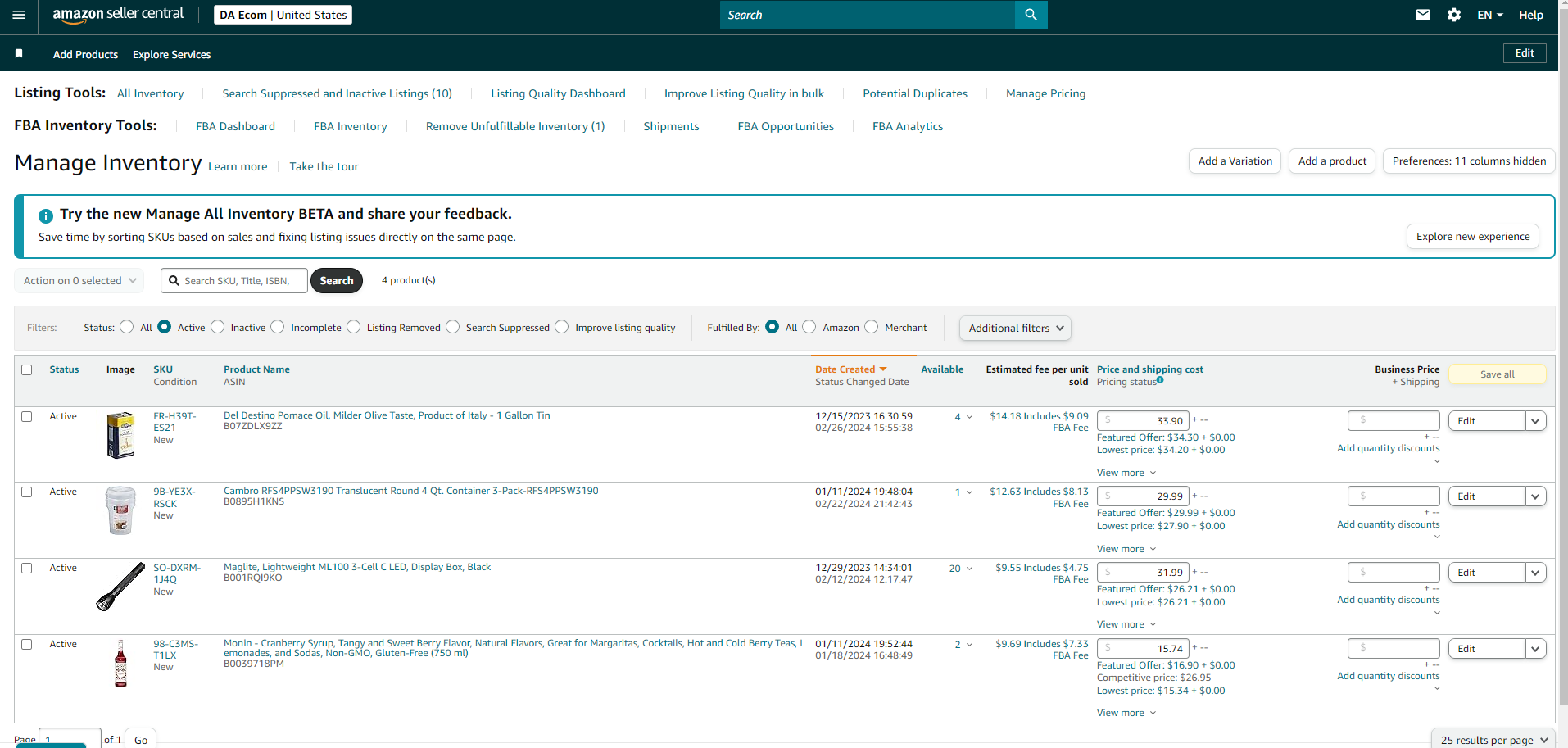This screenshot has width=1568, height=748.
Task: Open Listing Quality Dashboard
Action: pyautogui.click(x=558, y=93)
